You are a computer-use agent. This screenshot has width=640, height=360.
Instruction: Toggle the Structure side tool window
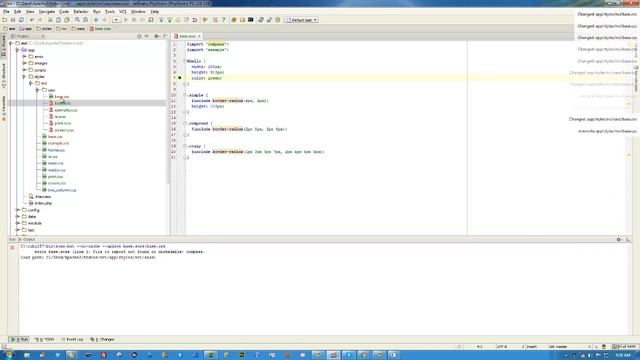(x=4, y=76)
